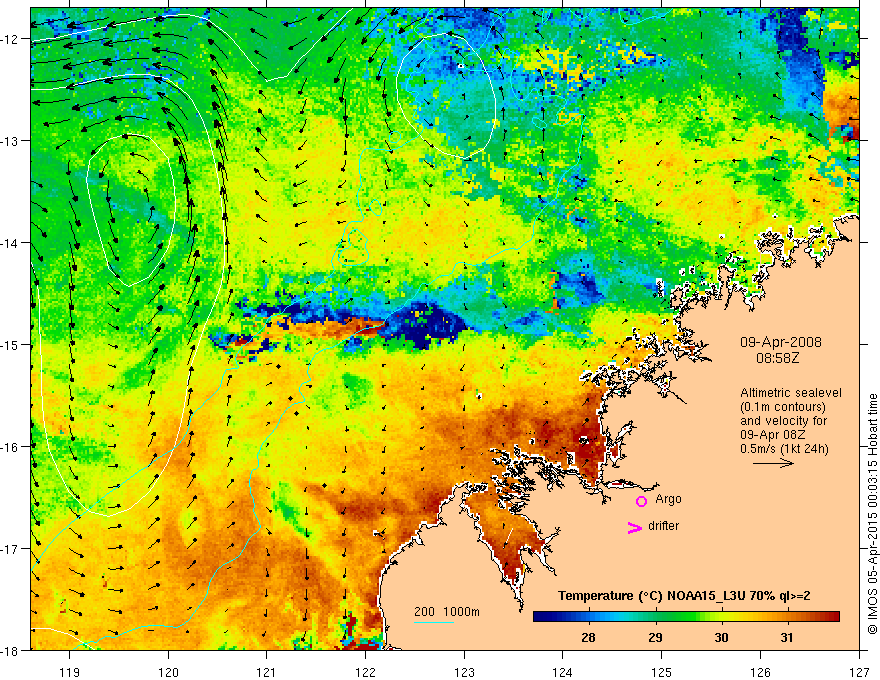Click the date text 09-Apr-2008
The width and height of the screenshot is (880, 680).
click(781, 342)
